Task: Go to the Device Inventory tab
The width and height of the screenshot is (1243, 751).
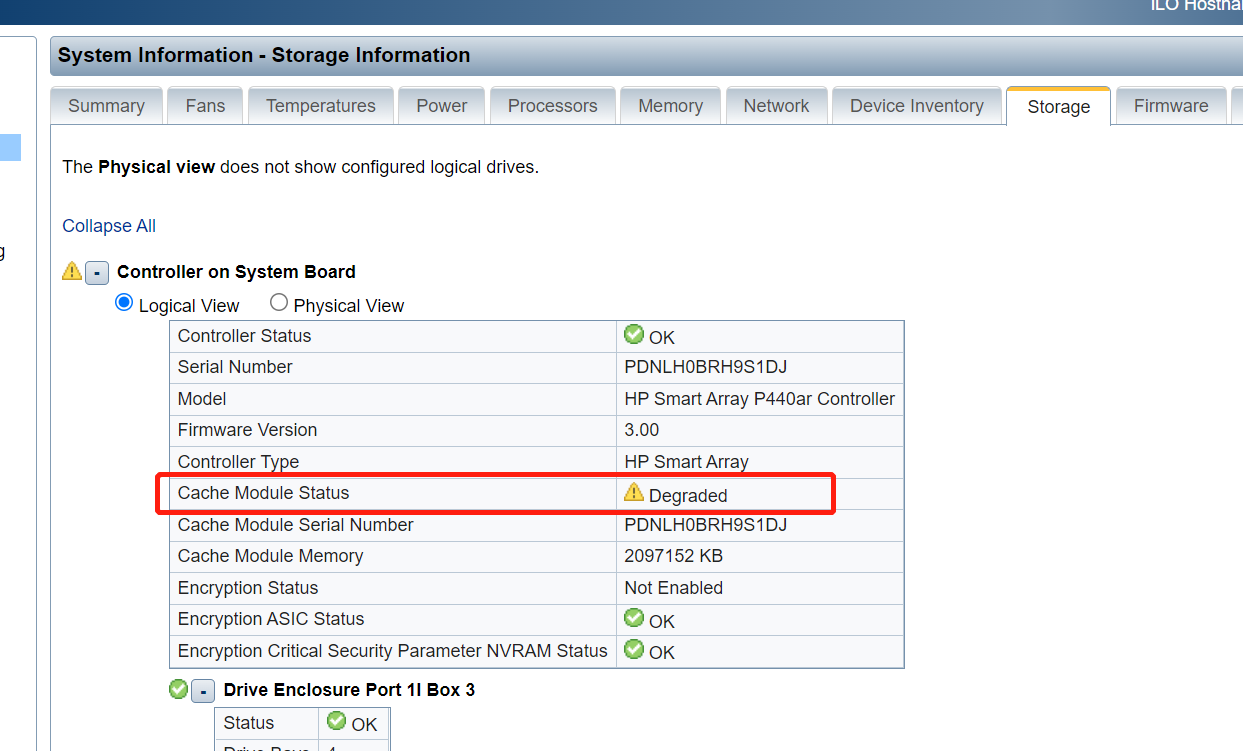Action: coord(916,106)
